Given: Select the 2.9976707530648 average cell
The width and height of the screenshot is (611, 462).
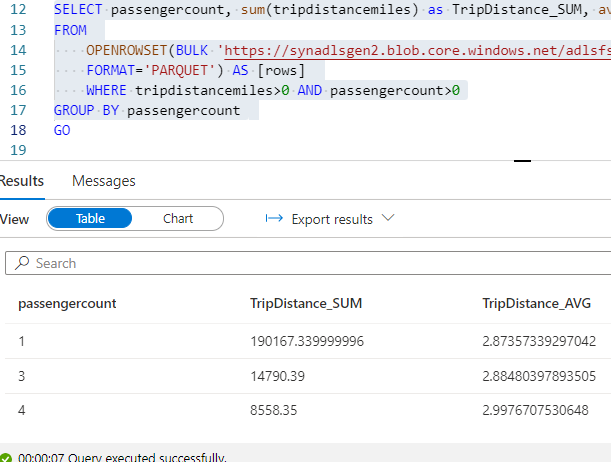Looking at the screenshot, I should pos(535,410).
